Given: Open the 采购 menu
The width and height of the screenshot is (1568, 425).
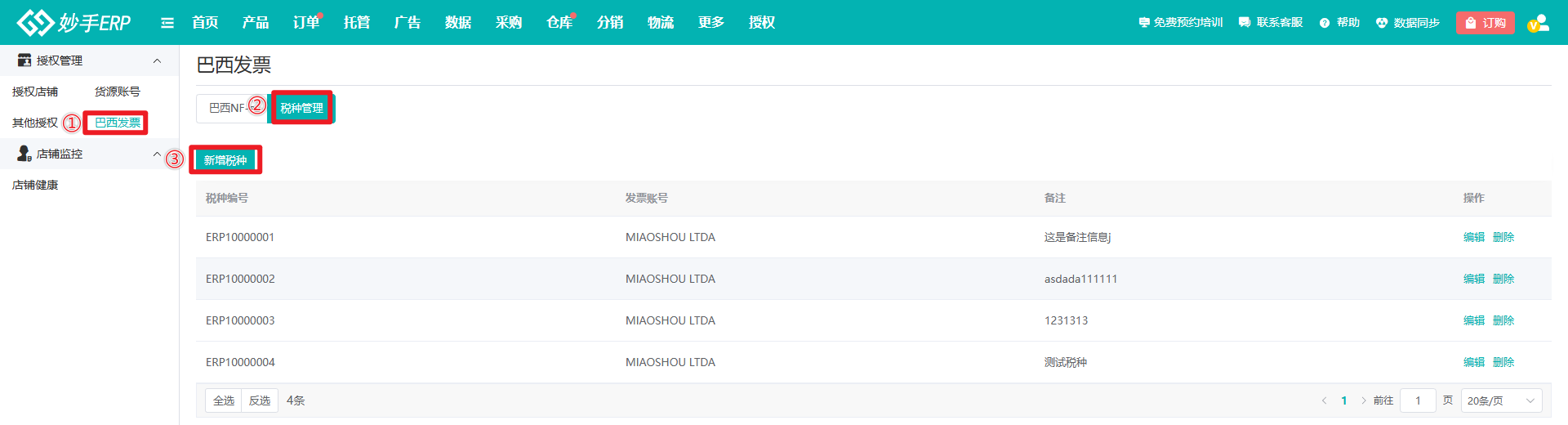Looking at the screenshot, I should (509, 23).
